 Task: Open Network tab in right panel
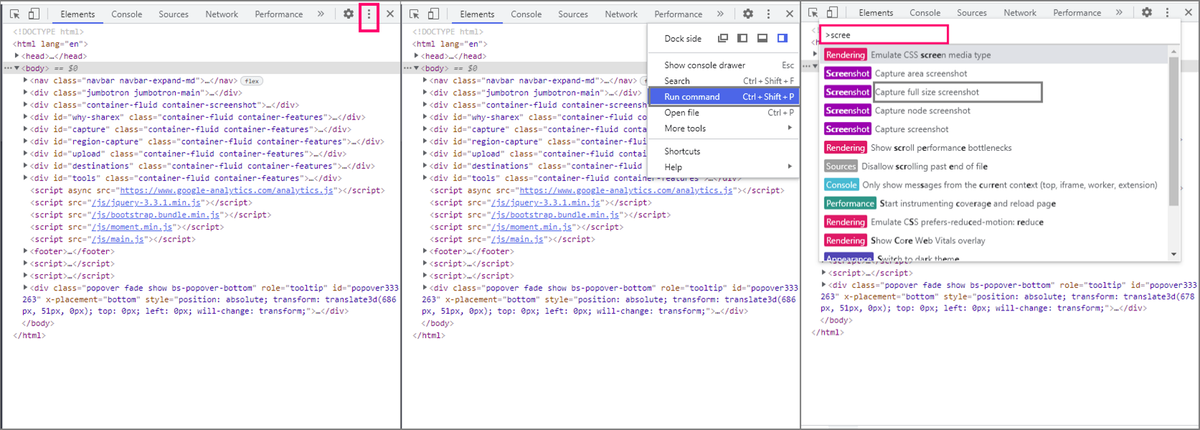tap(1020, 13)
